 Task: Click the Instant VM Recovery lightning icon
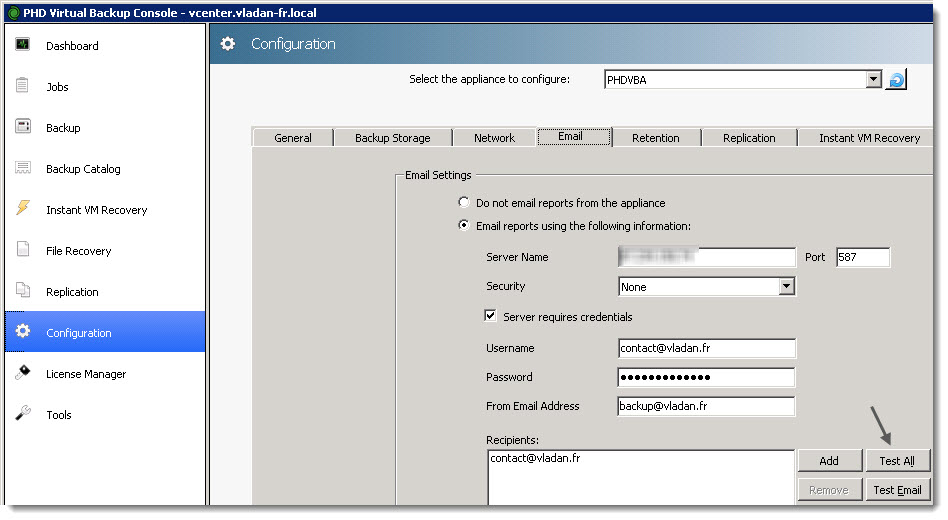pyautogui.click(x=23, y=208)
